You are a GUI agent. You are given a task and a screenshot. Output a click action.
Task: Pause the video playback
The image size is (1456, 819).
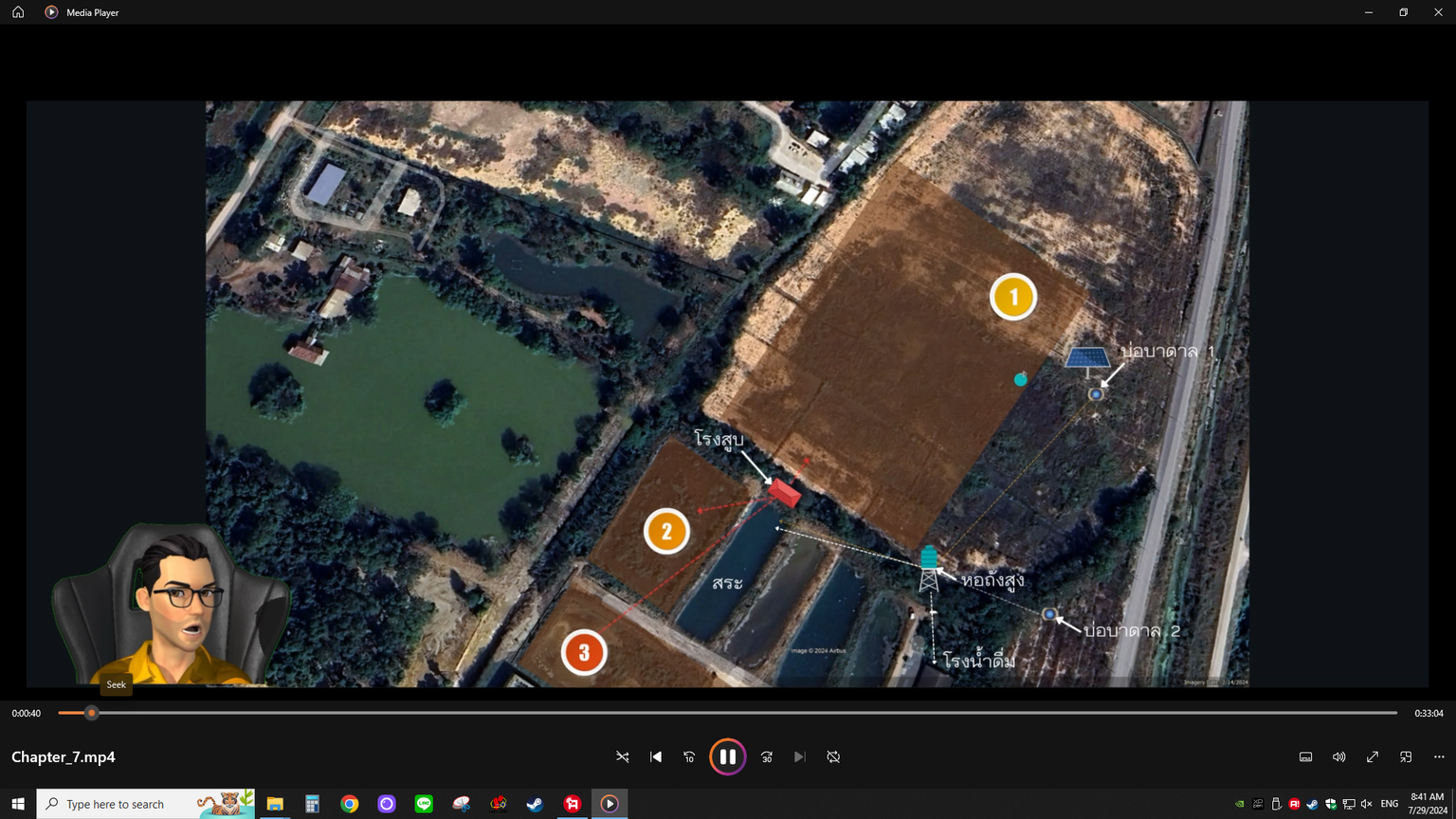point(727,756)
